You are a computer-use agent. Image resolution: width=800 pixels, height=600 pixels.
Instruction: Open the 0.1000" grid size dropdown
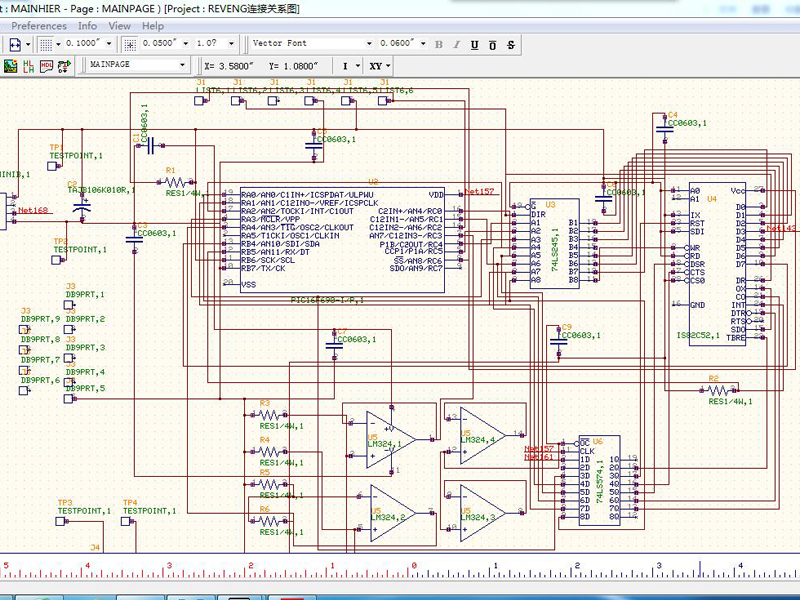point(109,44)
